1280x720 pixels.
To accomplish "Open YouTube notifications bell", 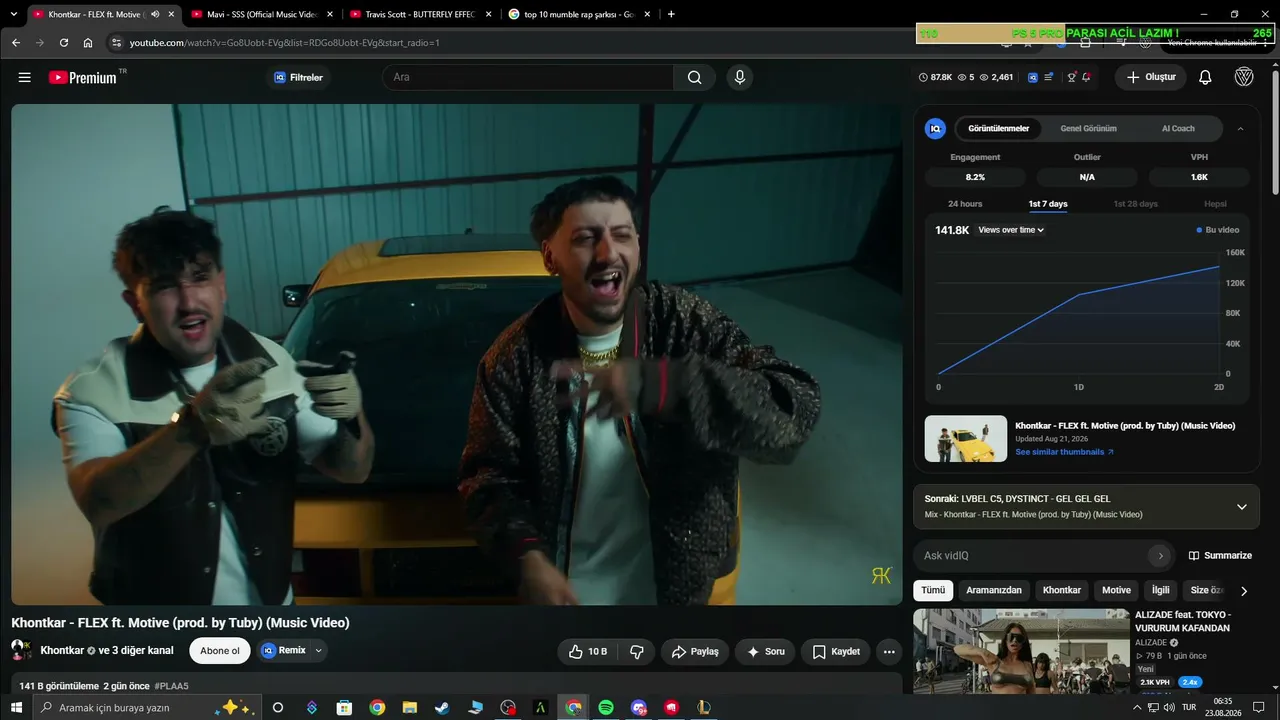I will (1205, 77).
